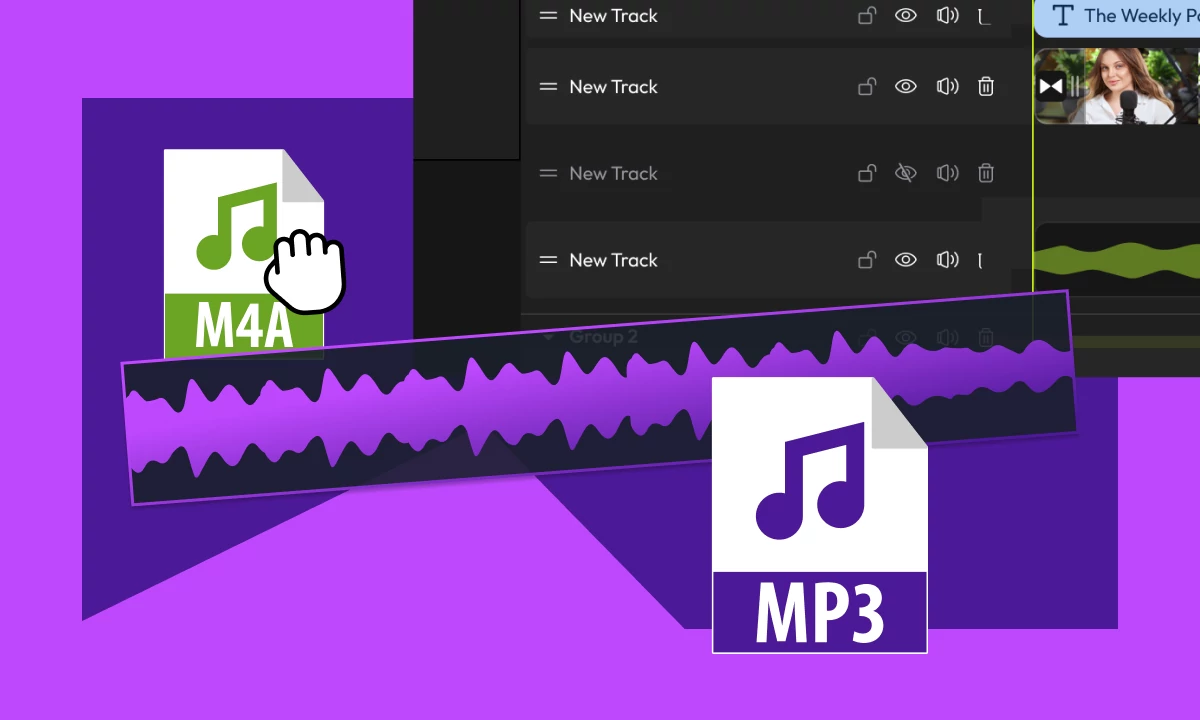Click the transition icon on the video clip

click(1053, 85)
